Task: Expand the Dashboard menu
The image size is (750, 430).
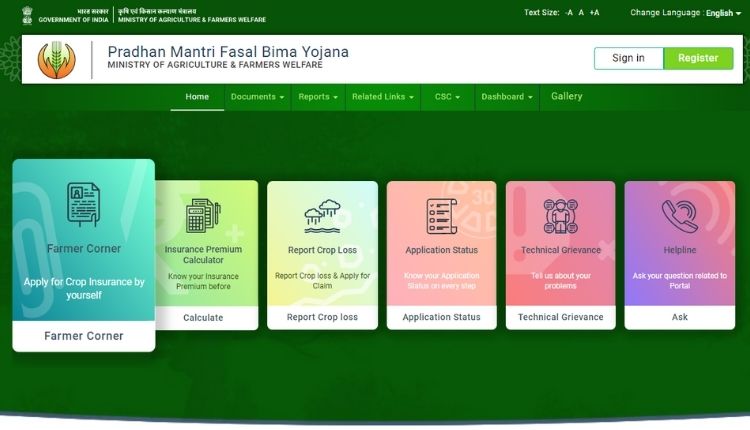Action: pos(507,97)
